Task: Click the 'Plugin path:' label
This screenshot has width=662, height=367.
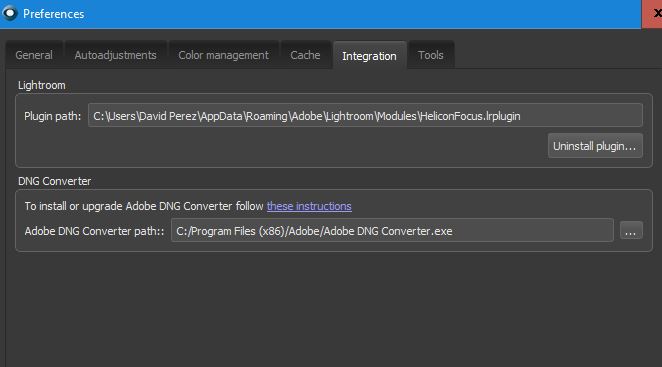Action: (x=52, y=116)
